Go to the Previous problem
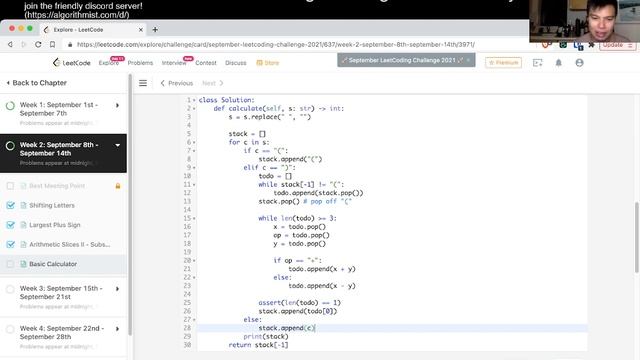 (x=176, y=83)
